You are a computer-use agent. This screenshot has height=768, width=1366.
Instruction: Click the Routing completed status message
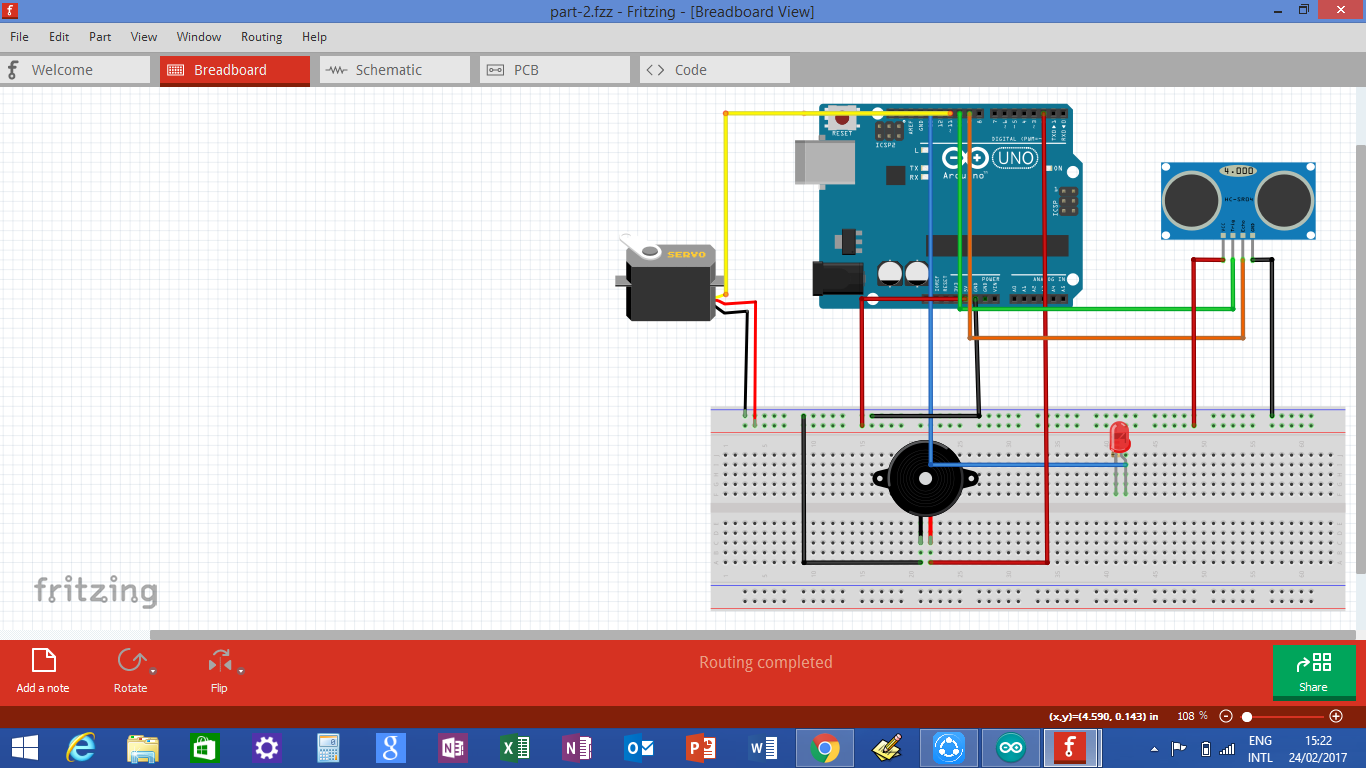765,661
